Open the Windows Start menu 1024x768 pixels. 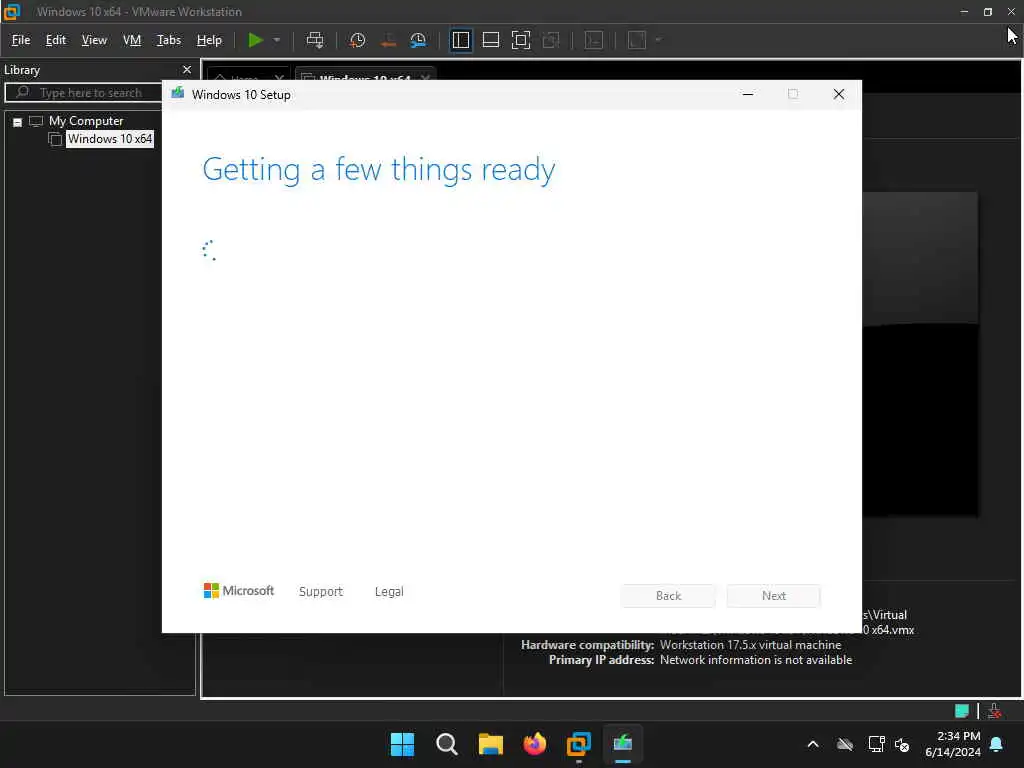[x=402, y=744]
